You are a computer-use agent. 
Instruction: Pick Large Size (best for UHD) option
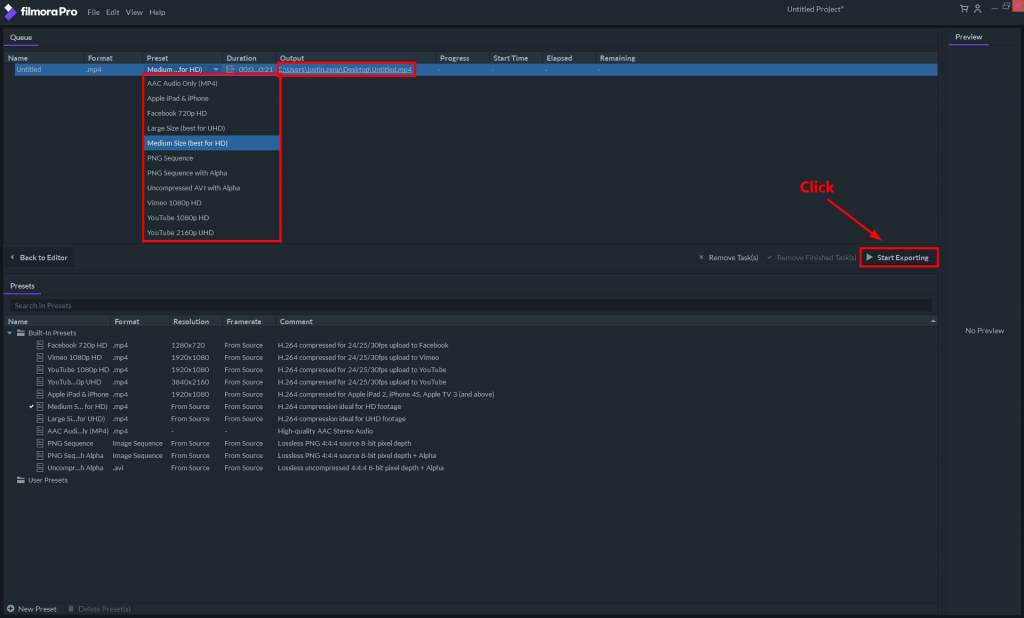[212, 129]
